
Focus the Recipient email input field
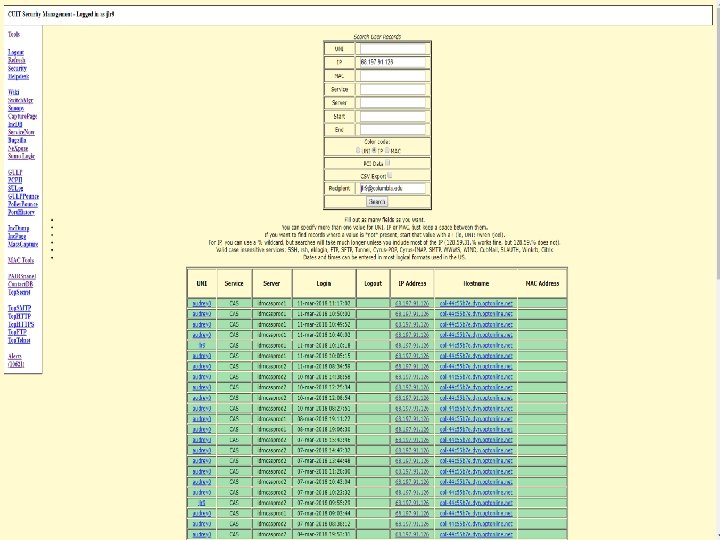click(x=393, y=188)
